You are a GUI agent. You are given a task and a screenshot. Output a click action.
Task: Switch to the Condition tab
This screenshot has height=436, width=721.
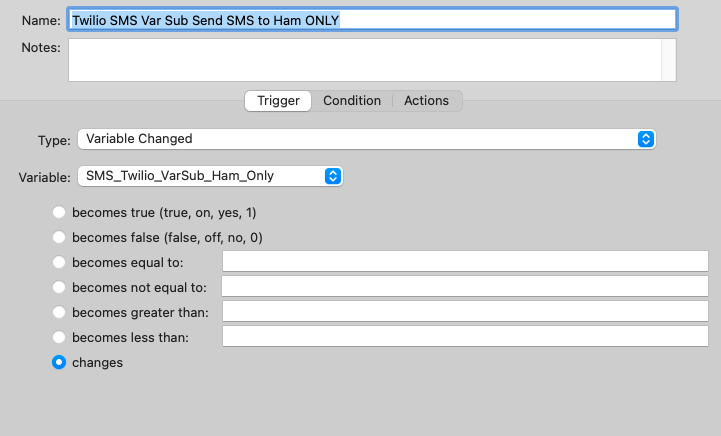click(x=352, y=101)
